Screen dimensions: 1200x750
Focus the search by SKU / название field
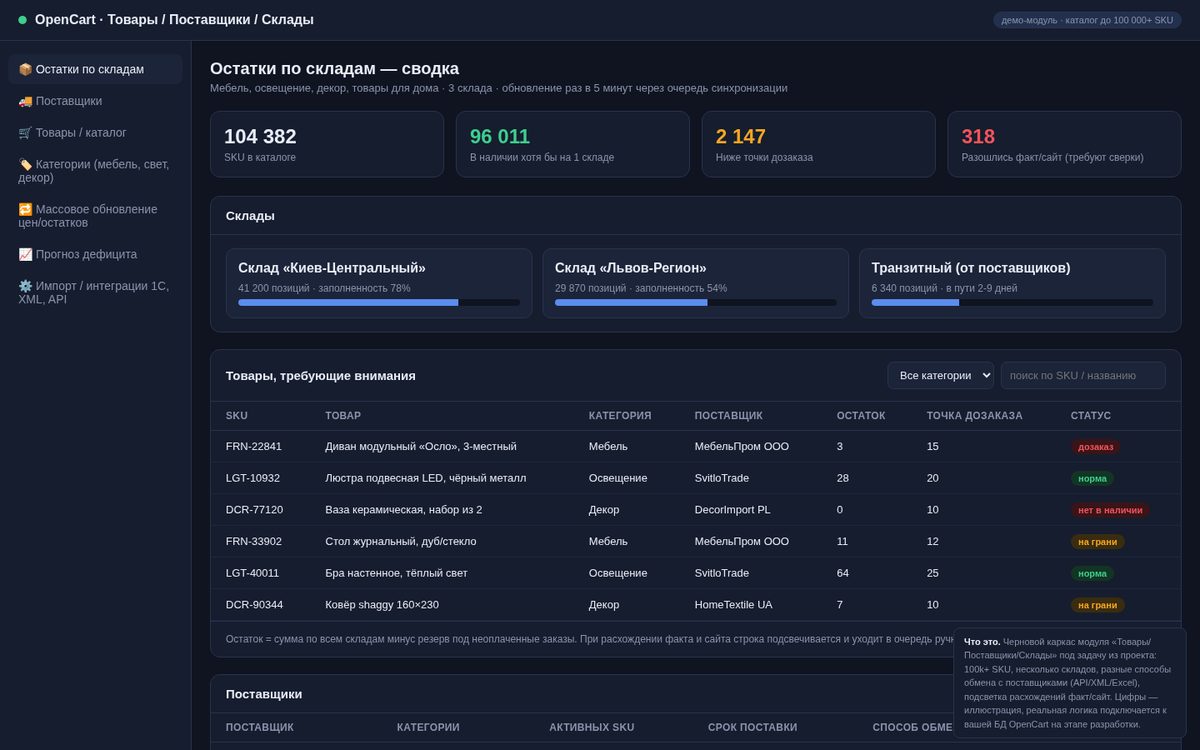(1083, 375)
